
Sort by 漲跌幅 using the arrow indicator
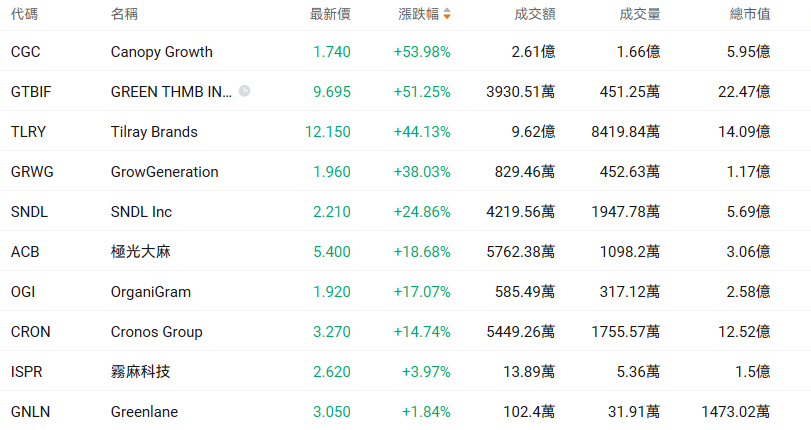[x=447, y=14]
